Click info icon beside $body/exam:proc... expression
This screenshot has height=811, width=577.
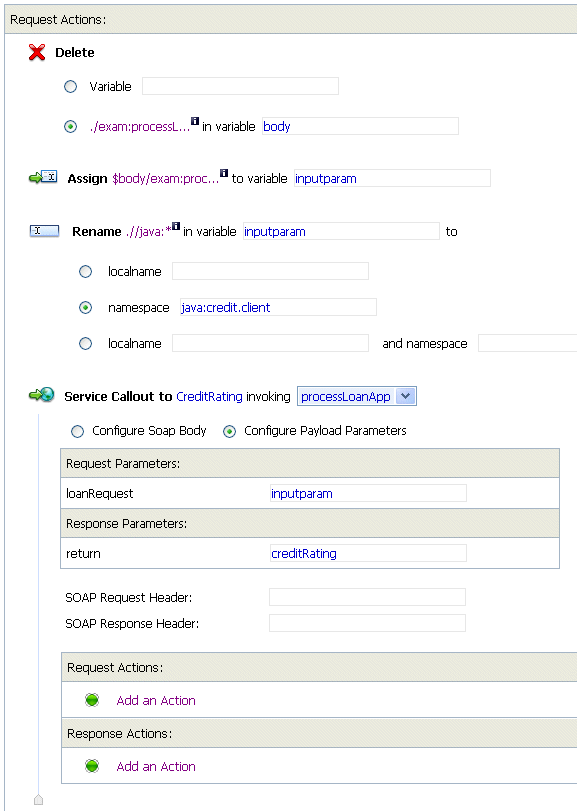(x=224, y=173)
